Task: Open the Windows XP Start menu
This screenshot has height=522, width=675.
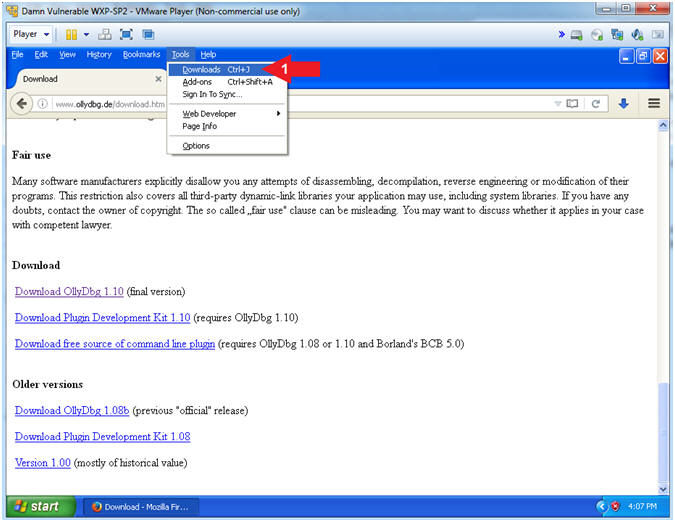Action: (41, 507)
